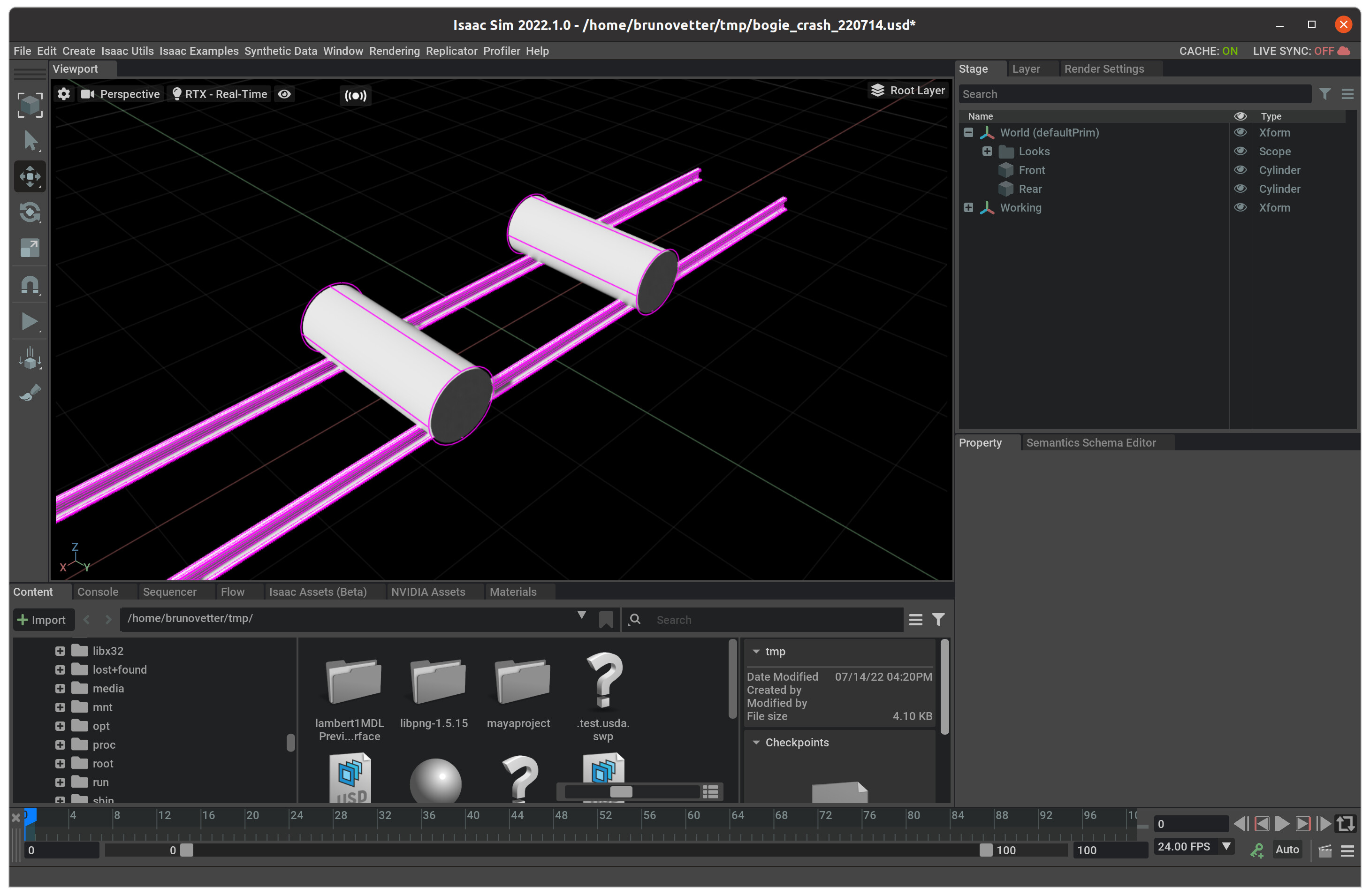This screenshot has height=896, width=1370.
Task: Click the viewport settings gear icon
Action: pyautogui.click(x=64, y=94)
